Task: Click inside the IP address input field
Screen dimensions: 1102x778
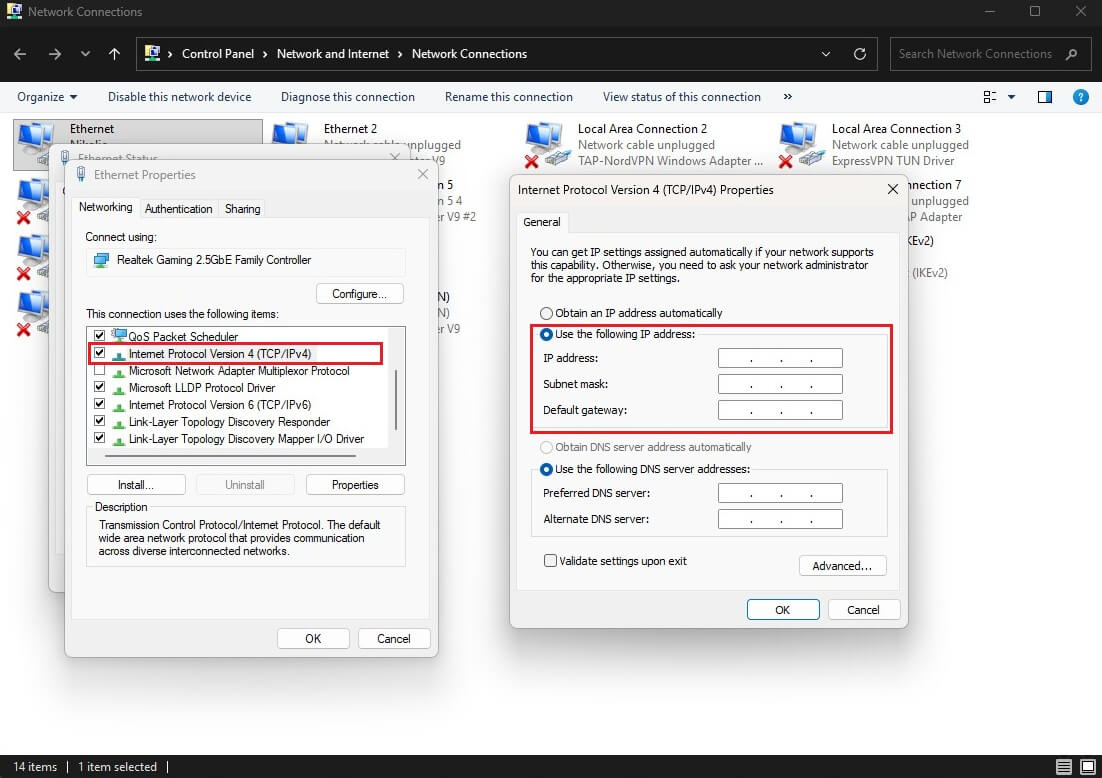Action: (780, 357)
